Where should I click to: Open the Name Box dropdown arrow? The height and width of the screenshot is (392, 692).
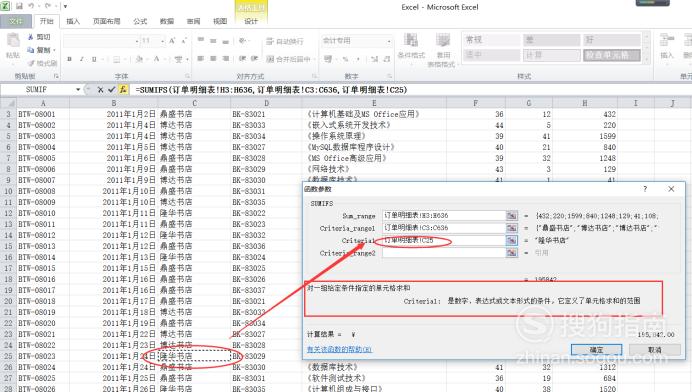[78, 90]
